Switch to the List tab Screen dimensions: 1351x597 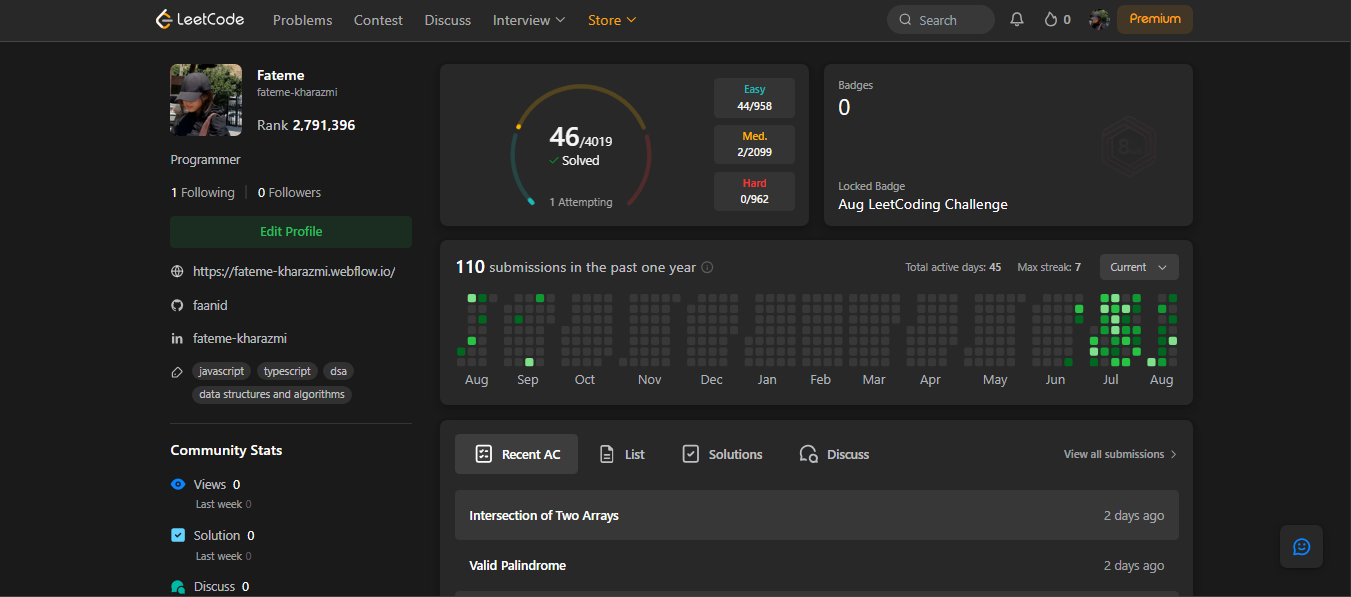621,454
